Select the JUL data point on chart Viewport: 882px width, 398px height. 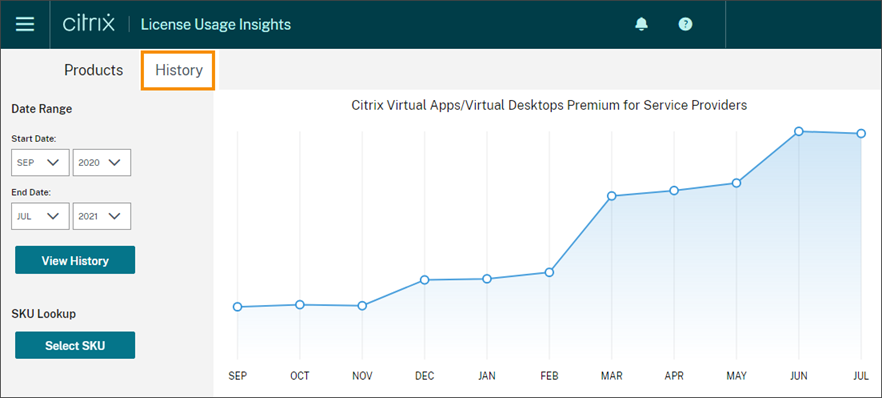click(861, 133)
